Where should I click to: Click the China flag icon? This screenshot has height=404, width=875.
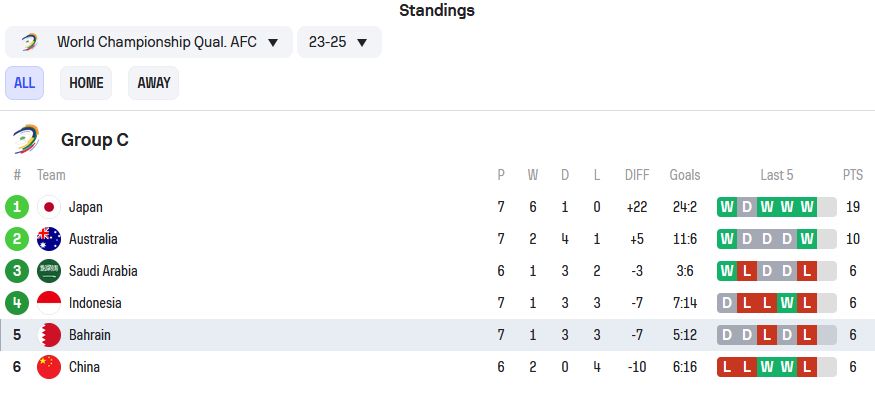(49, 367)
